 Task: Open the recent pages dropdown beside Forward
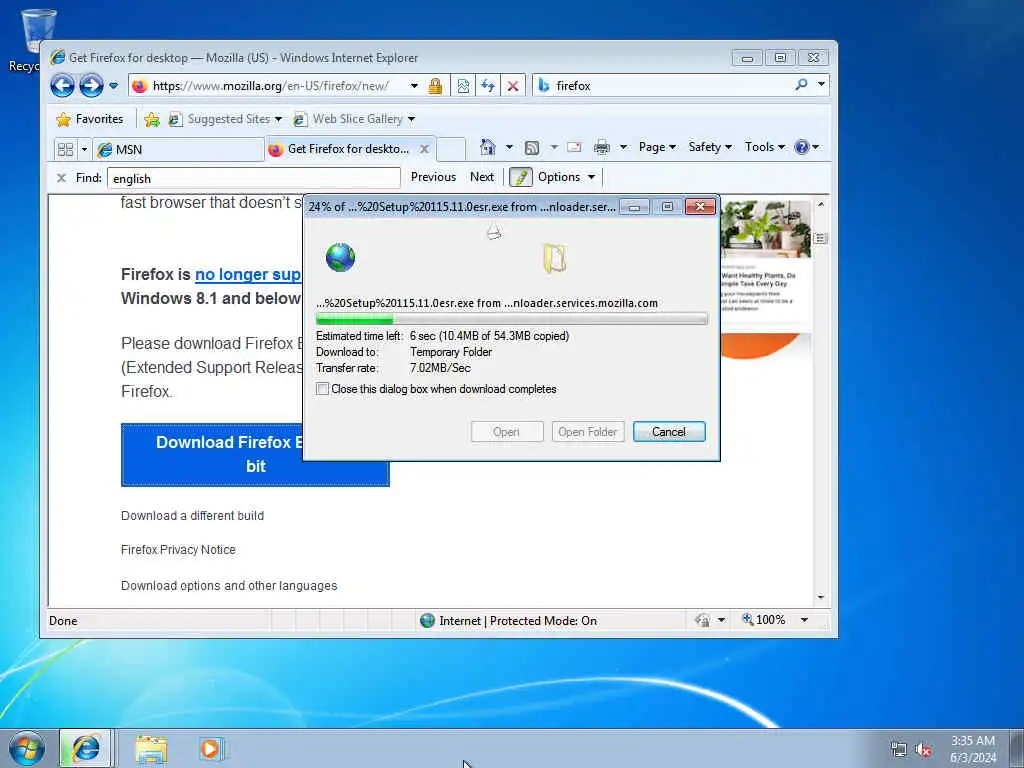(x=114, y=86)
